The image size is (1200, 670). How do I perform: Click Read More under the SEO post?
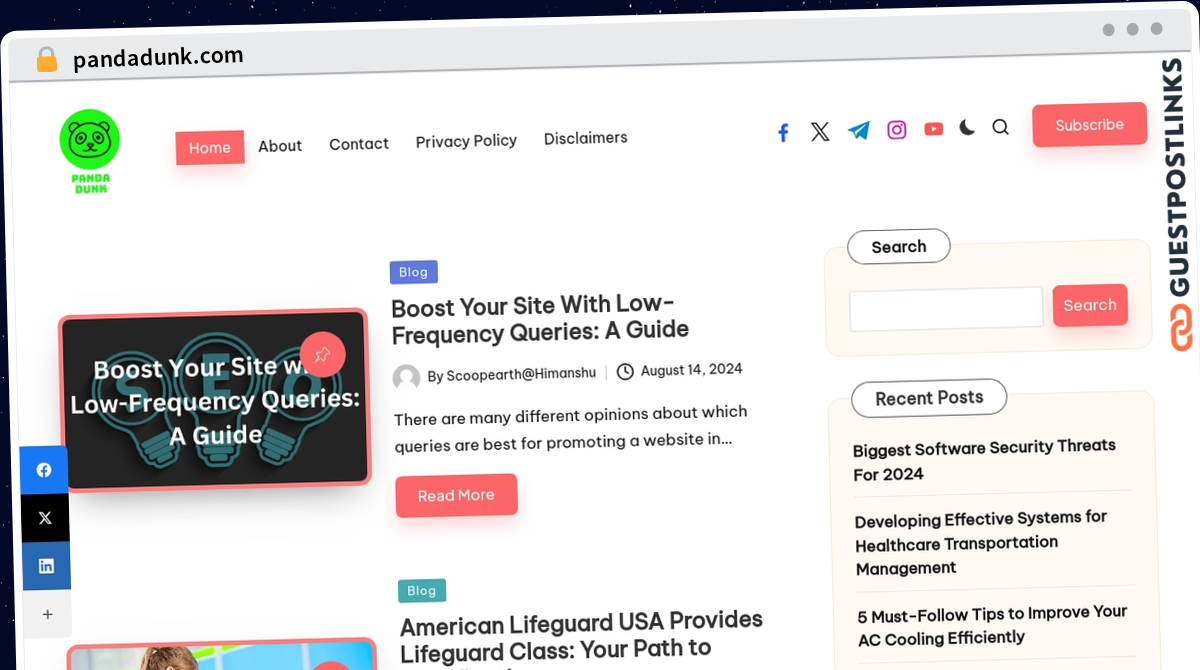click(x=456, y=495)
